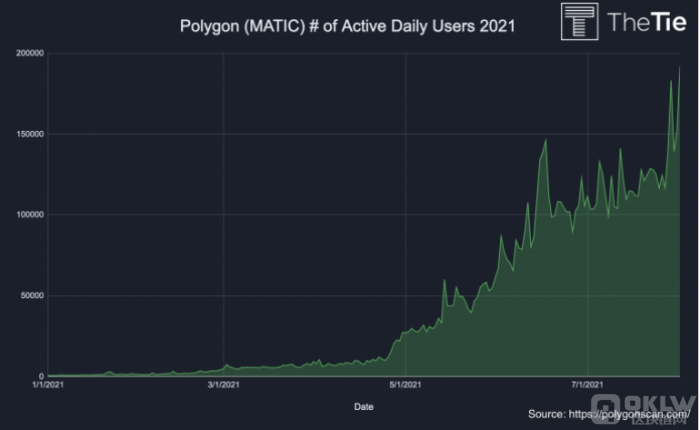Select the 150000 y-axis label
Image resolution: width=700 pixels, height=430 pixels.
pyautogui.click(x=30, y=134)
